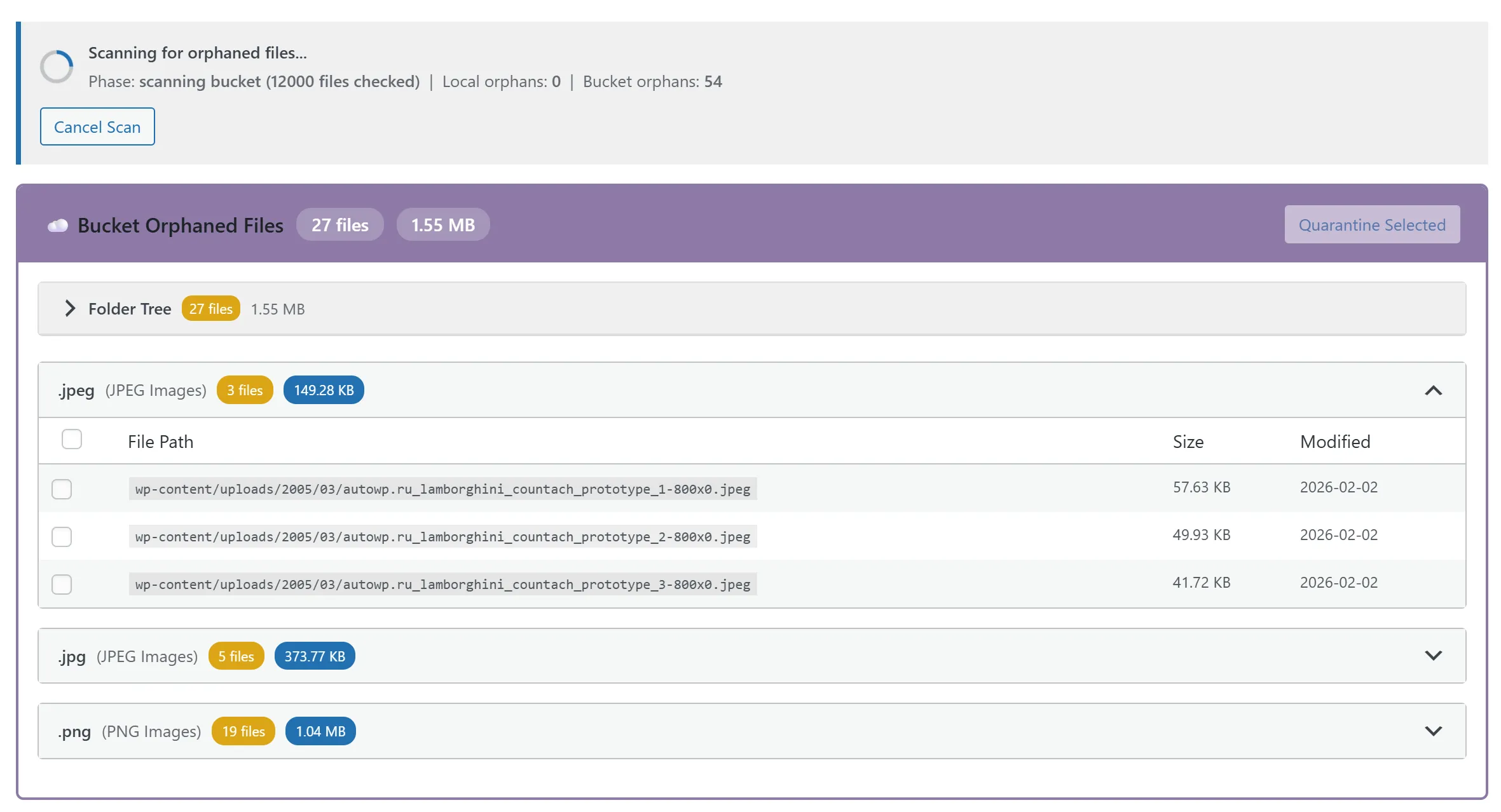Click the 1.04 MB size badge
The width and height of the screenshot is (1501, 812).
tap(320, 731)
